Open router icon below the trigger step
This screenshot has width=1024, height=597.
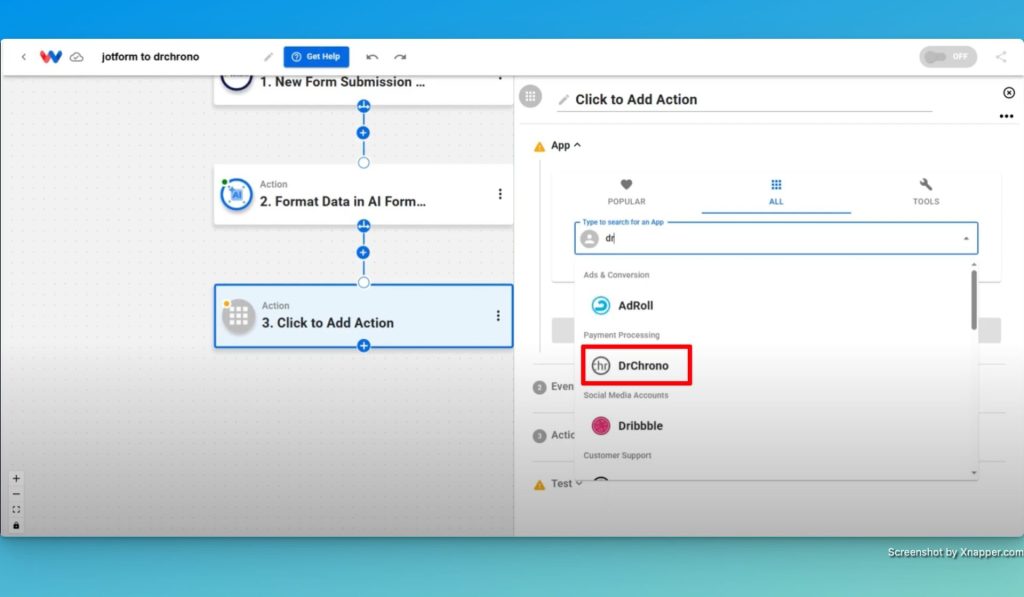click(364, 106)
